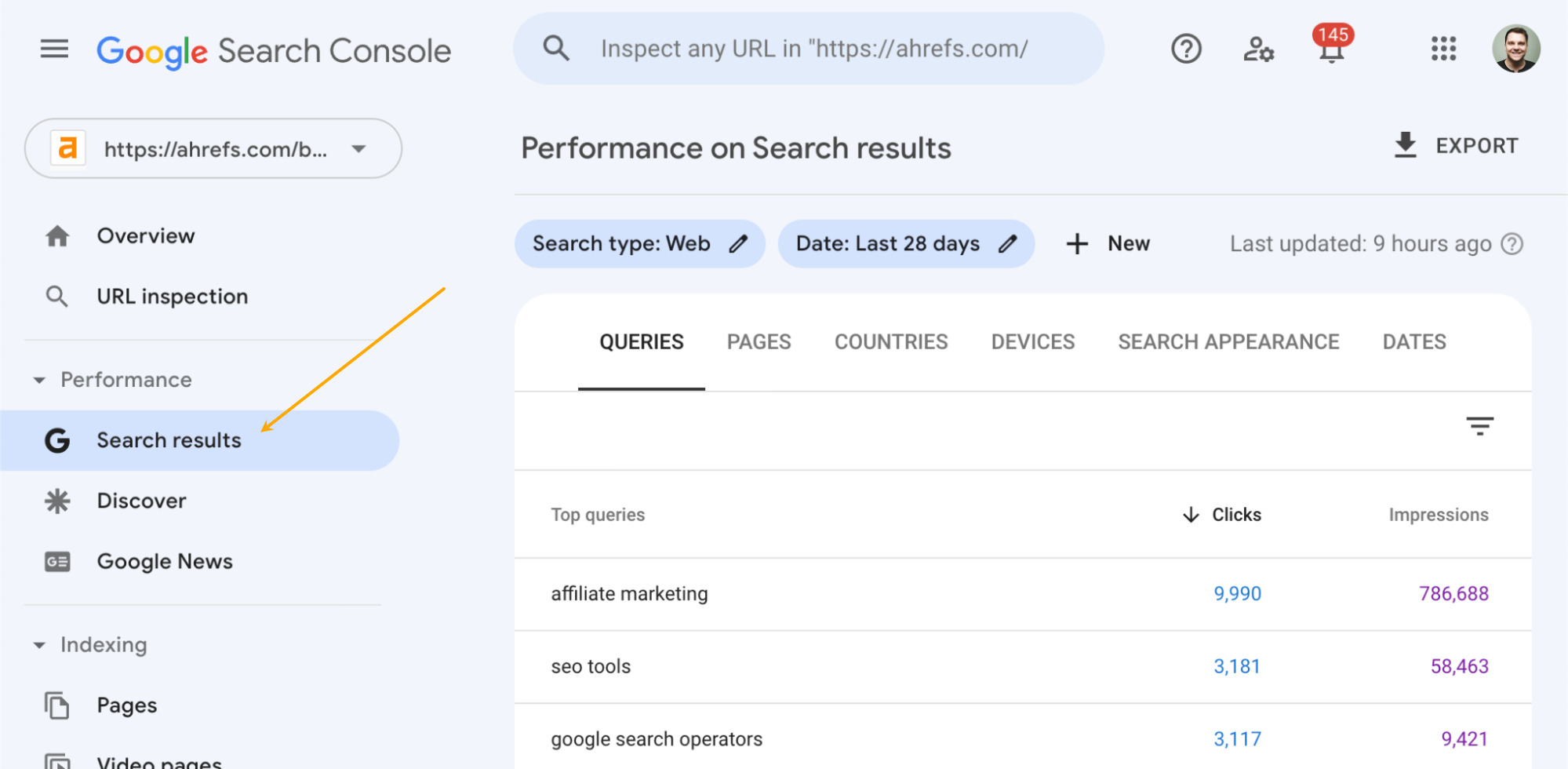Collapse the Indexing section
The height and width of the screenshot is (769, 1568).
[39, 645]
